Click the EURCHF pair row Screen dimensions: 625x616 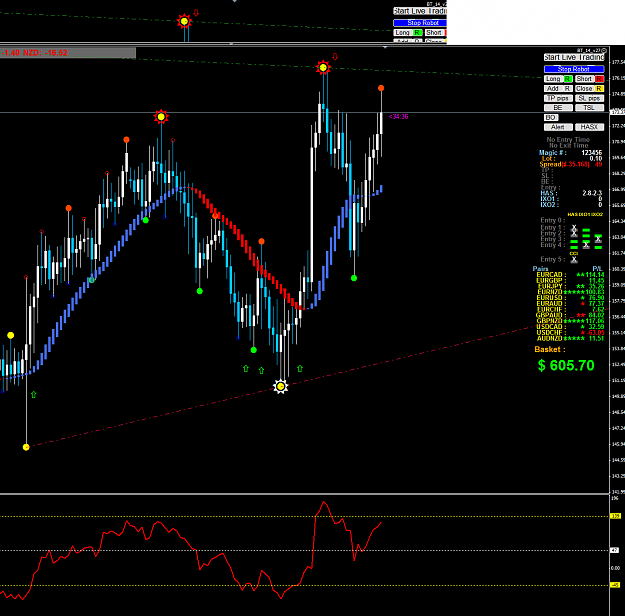pyautogui.click(x=570, y=309)
